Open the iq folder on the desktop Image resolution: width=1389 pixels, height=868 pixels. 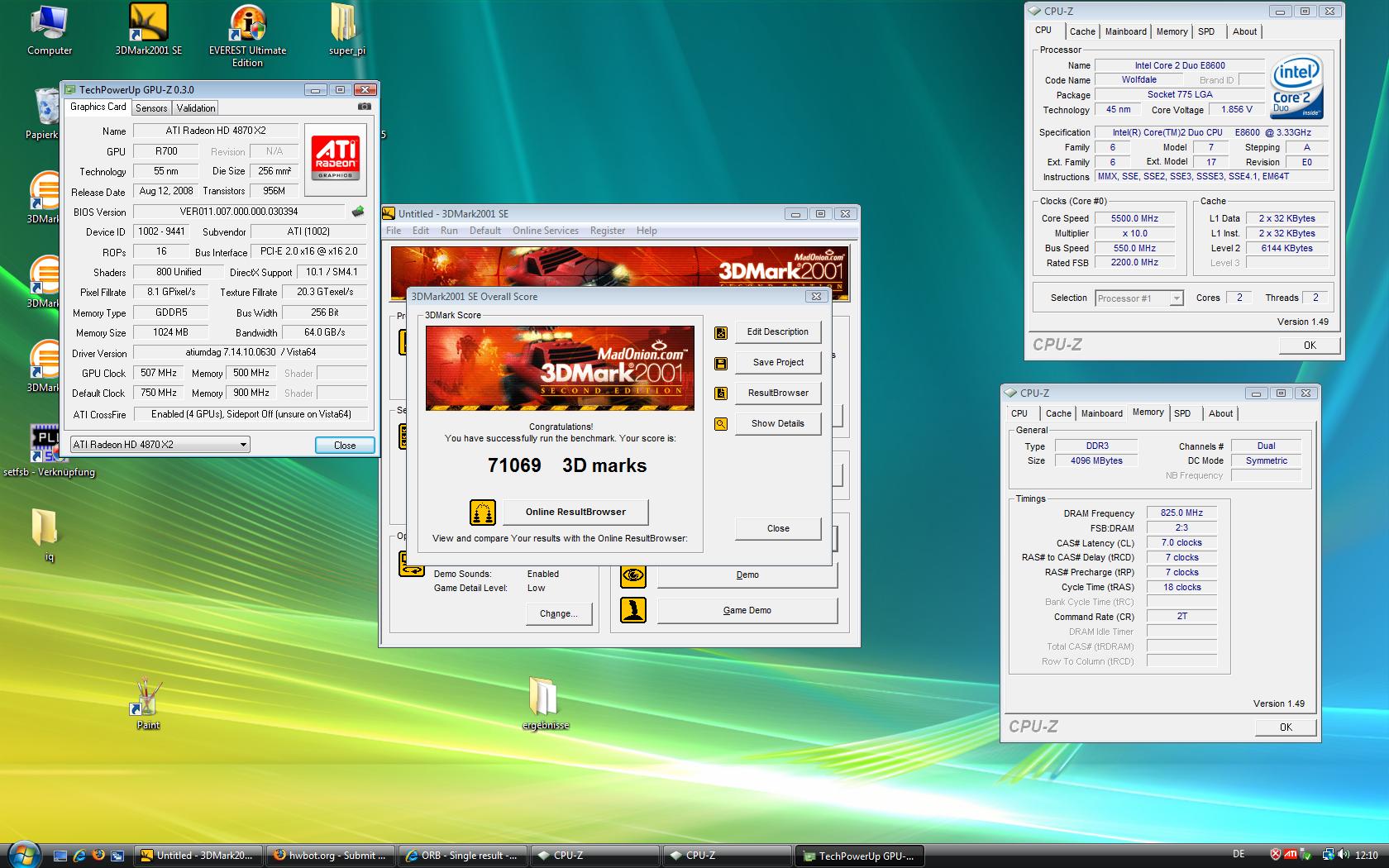[48, 535]
